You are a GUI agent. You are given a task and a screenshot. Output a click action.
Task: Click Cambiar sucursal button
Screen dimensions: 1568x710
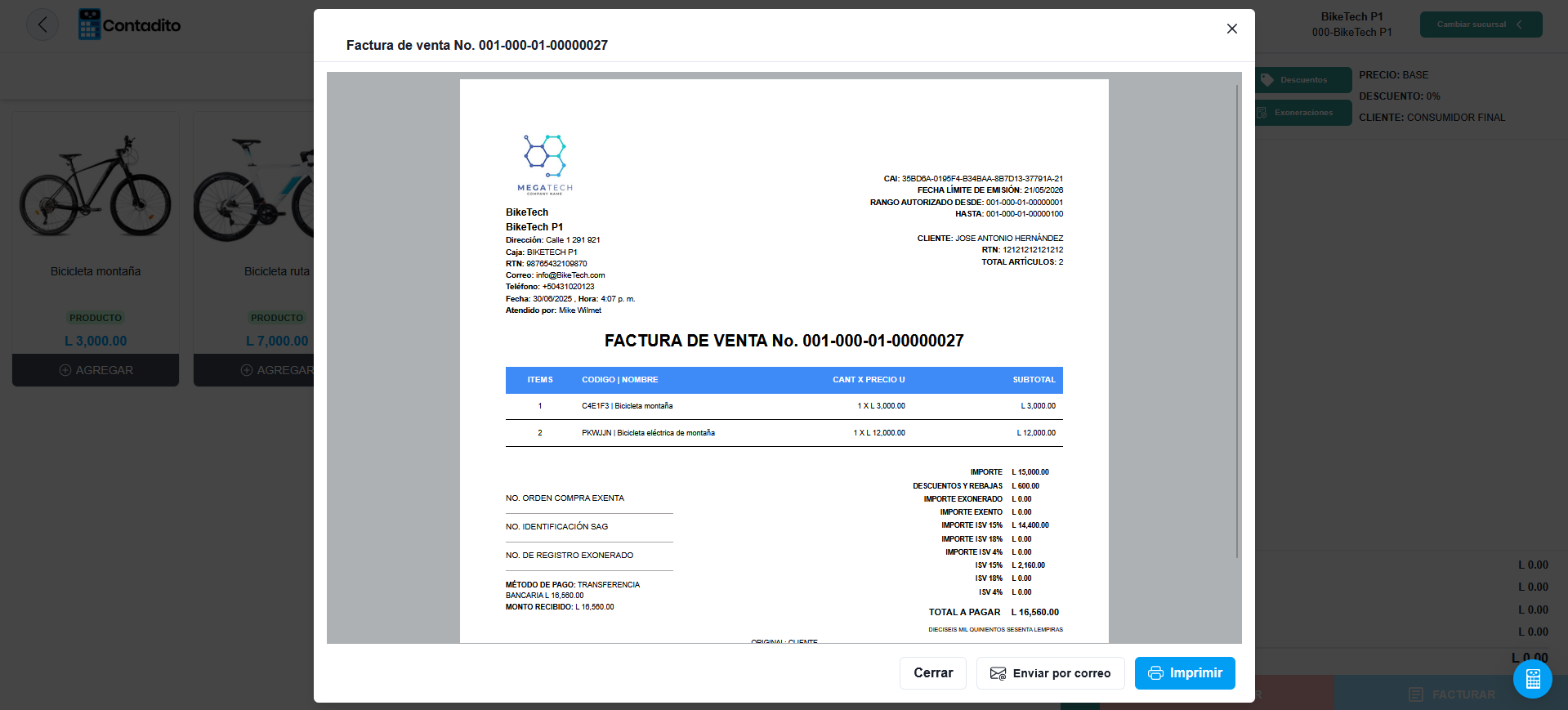click(1481, 25)
